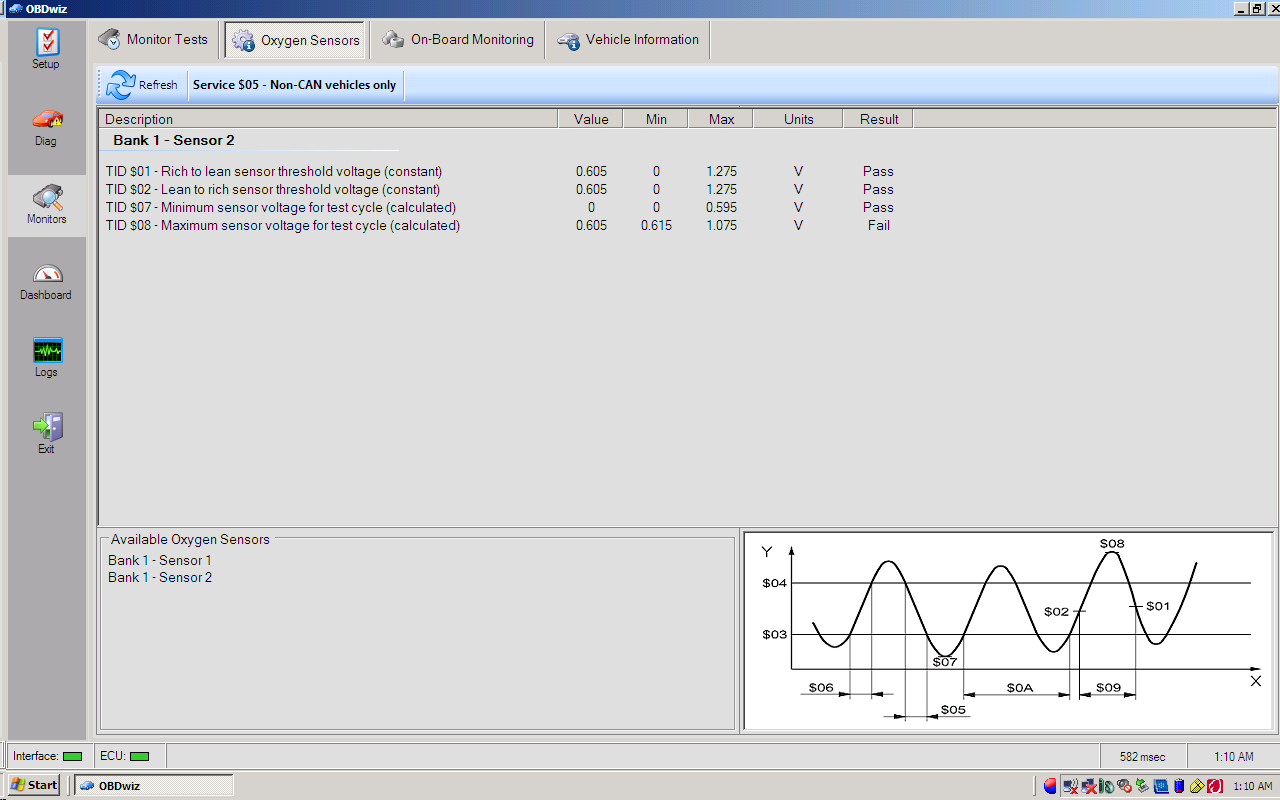
Task: Open the Dashboard gauge icon
Action: coord(46,274)
